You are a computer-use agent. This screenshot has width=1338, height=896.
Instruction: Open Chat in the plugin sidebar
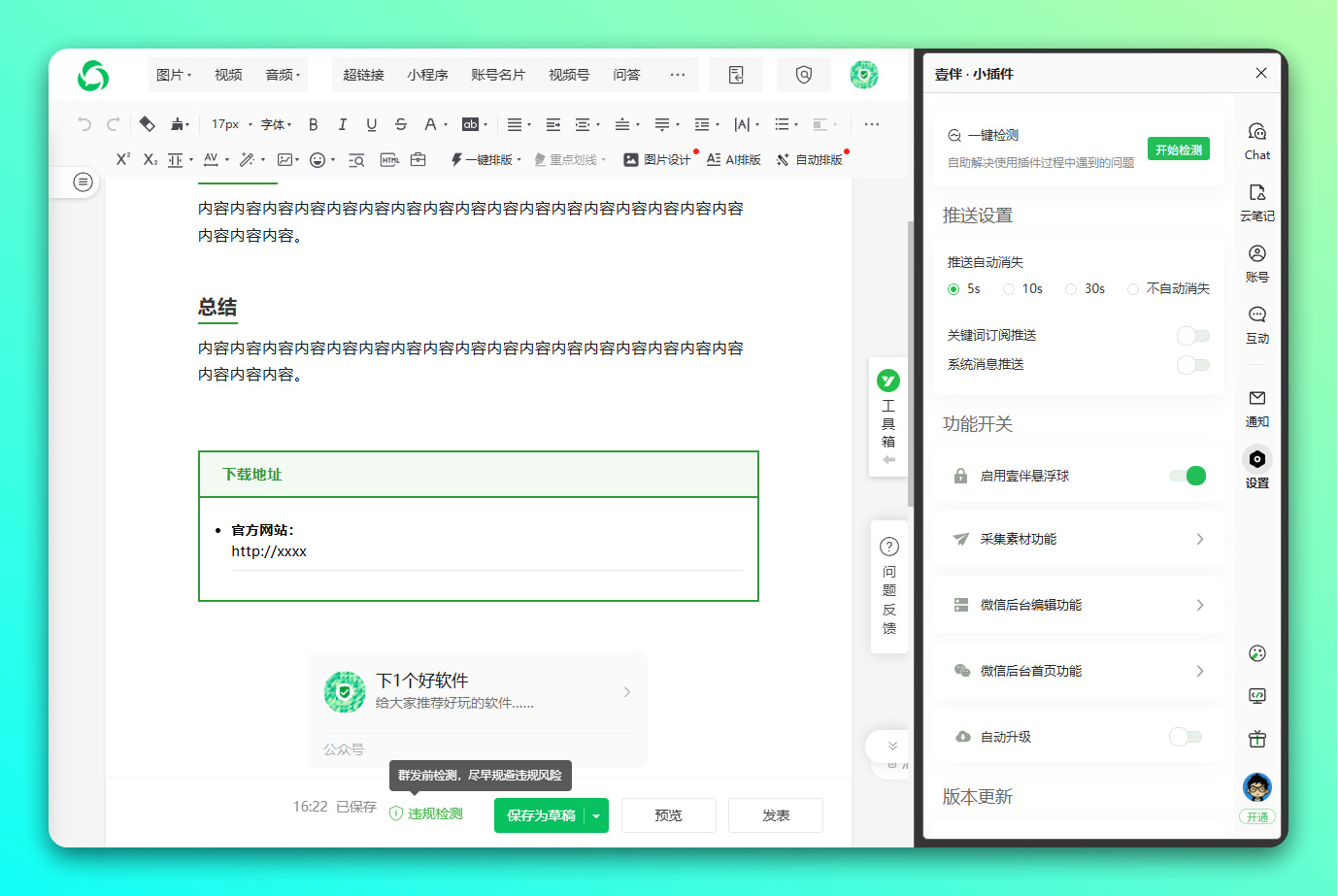click(x=1256, y=140)
